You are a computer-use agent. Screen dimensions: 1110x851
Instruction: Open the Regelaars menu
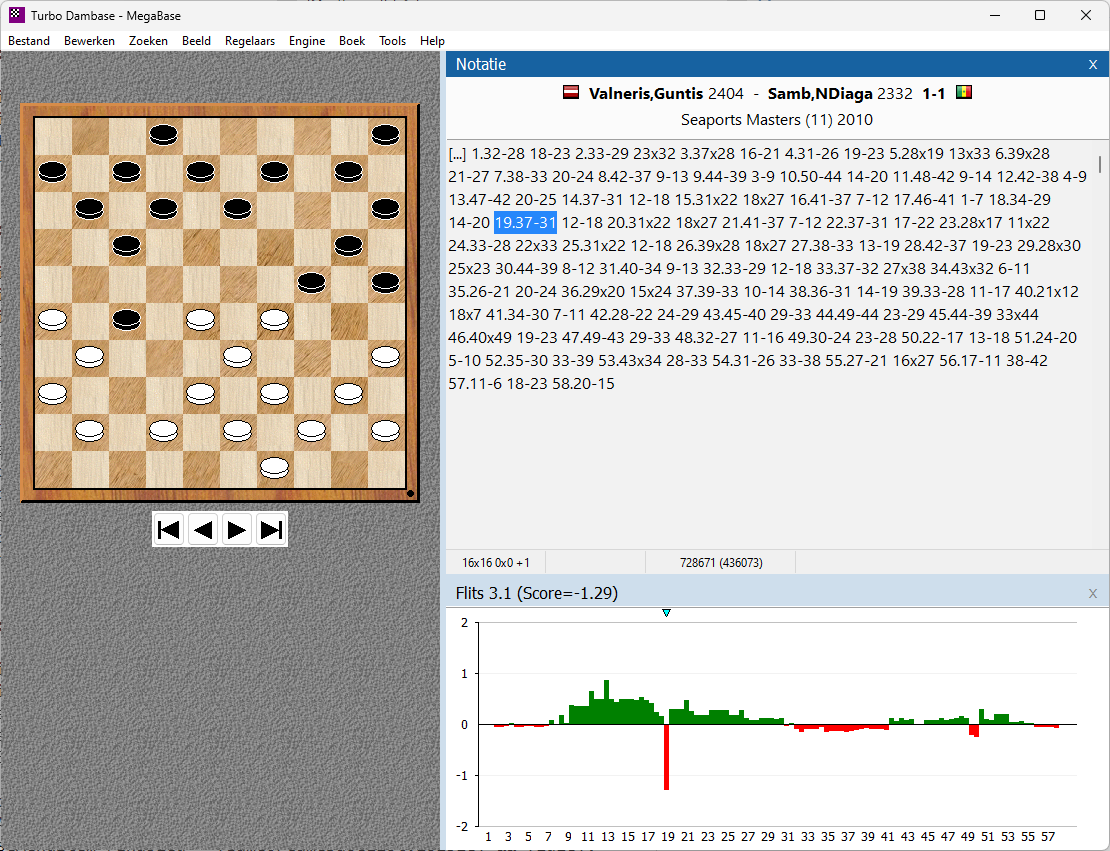[250, 41]
